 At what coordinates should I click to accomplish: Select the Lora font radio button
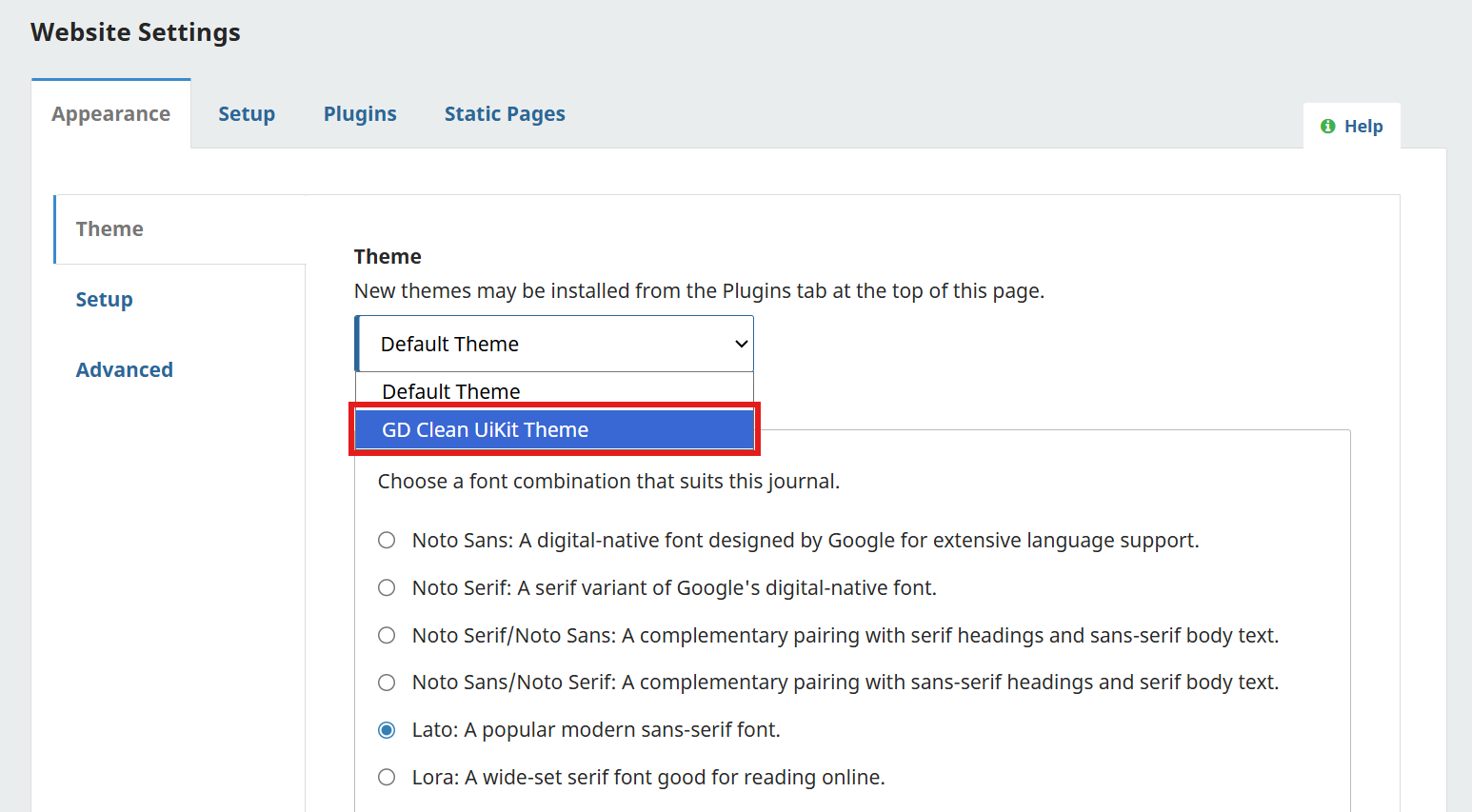[387, 778]
